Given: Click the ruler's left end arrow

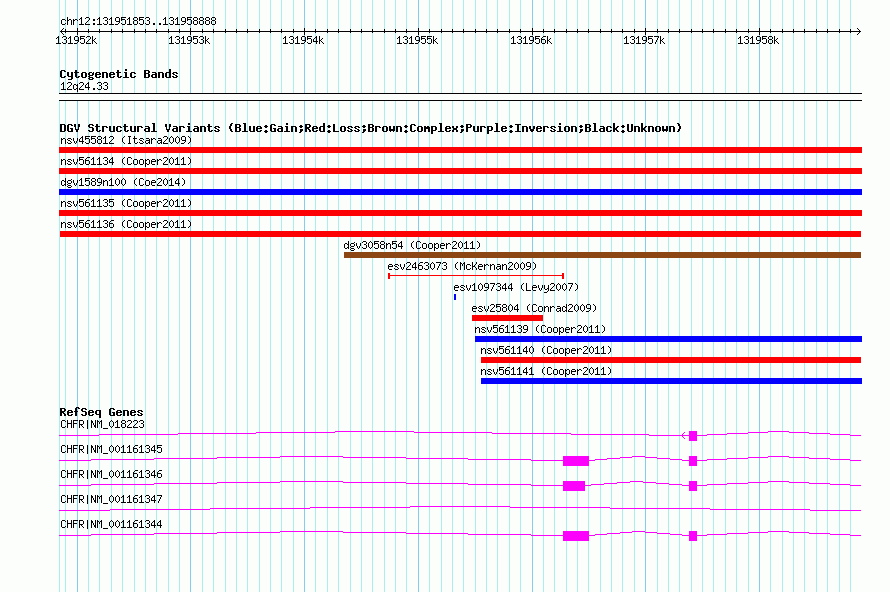Looking at the screenshot, I should click(x=62, y=31).
